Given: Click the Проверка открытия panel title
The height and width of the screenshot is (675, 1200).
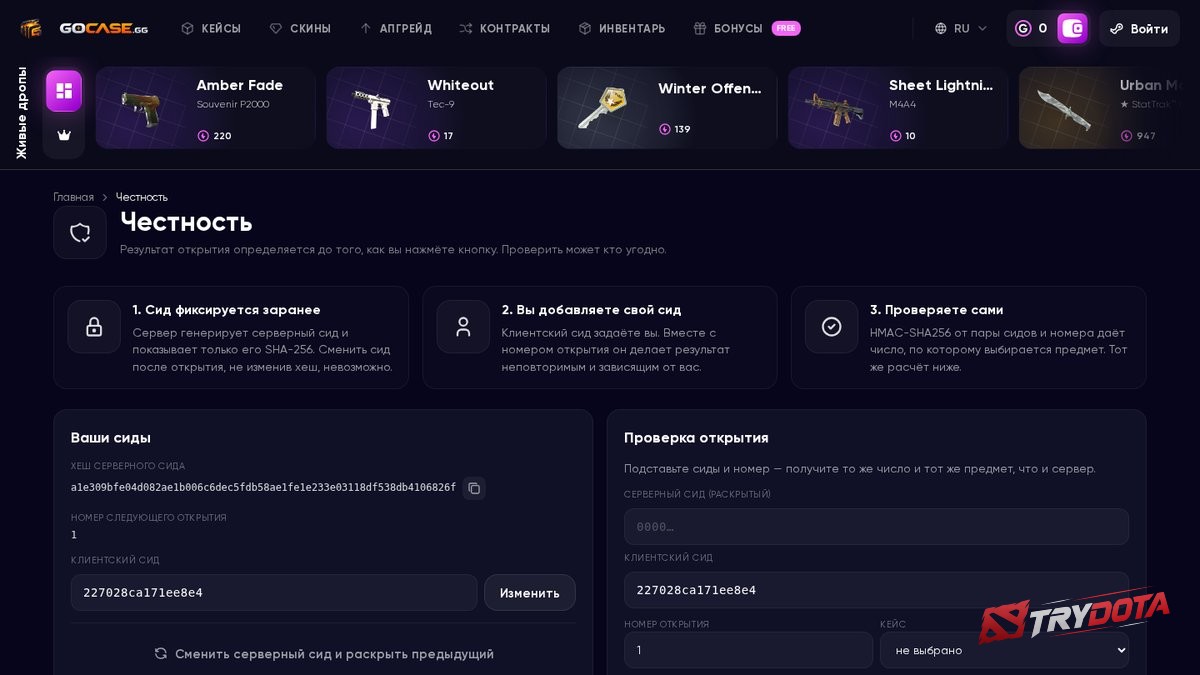Looking at the screenshot, I should coord(696,438).
